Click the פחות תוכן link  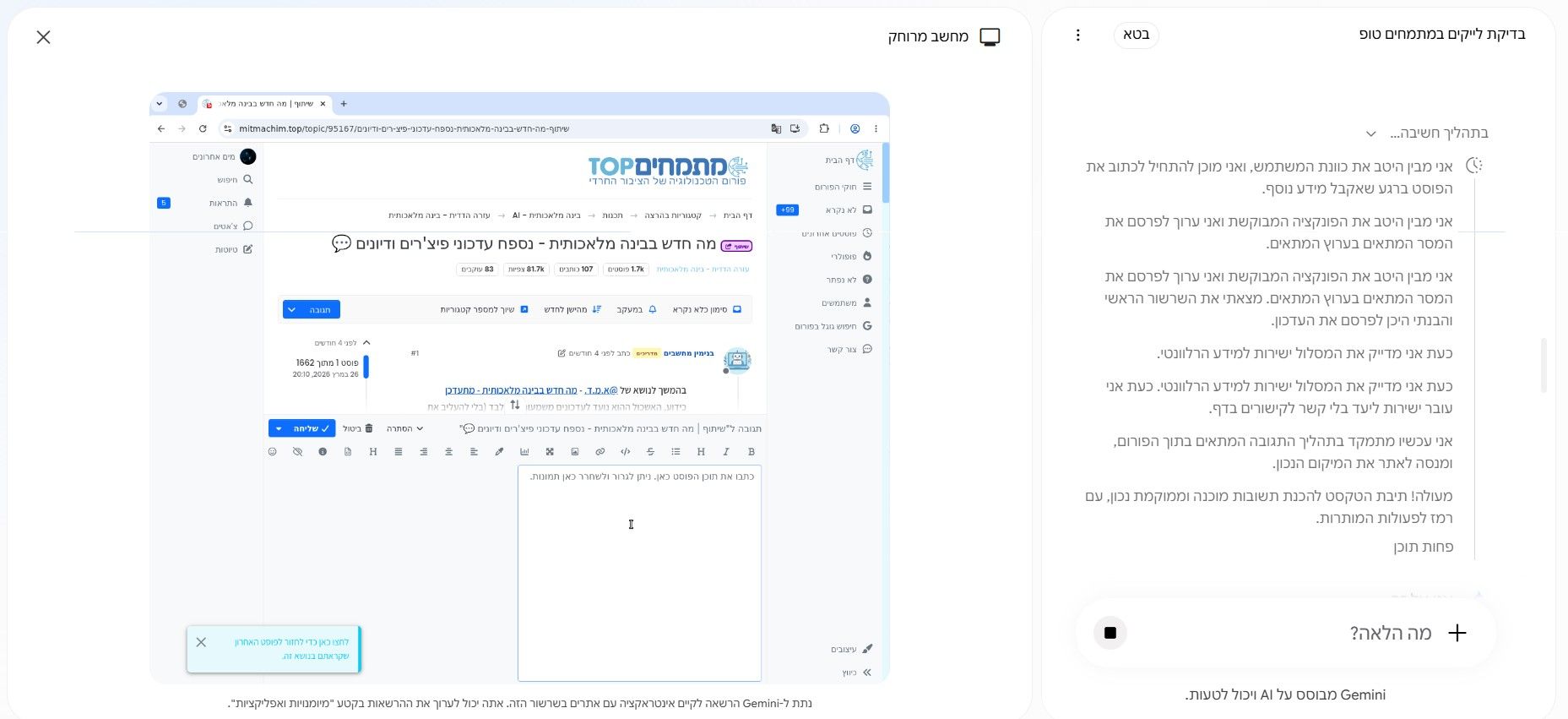(1423, 547)
